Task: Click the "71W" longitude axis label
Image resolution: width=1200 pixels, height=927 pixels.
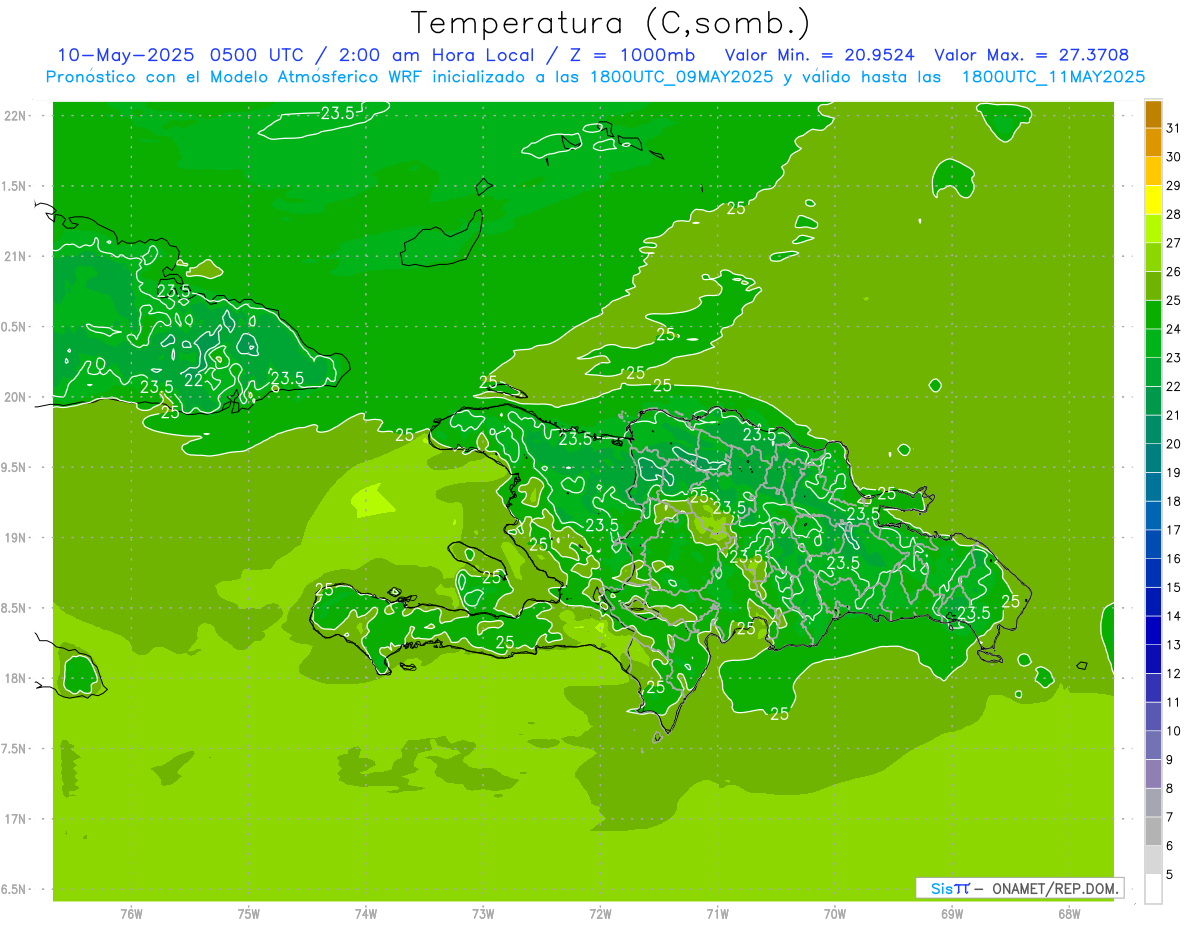Action: [x=717, y=914]
